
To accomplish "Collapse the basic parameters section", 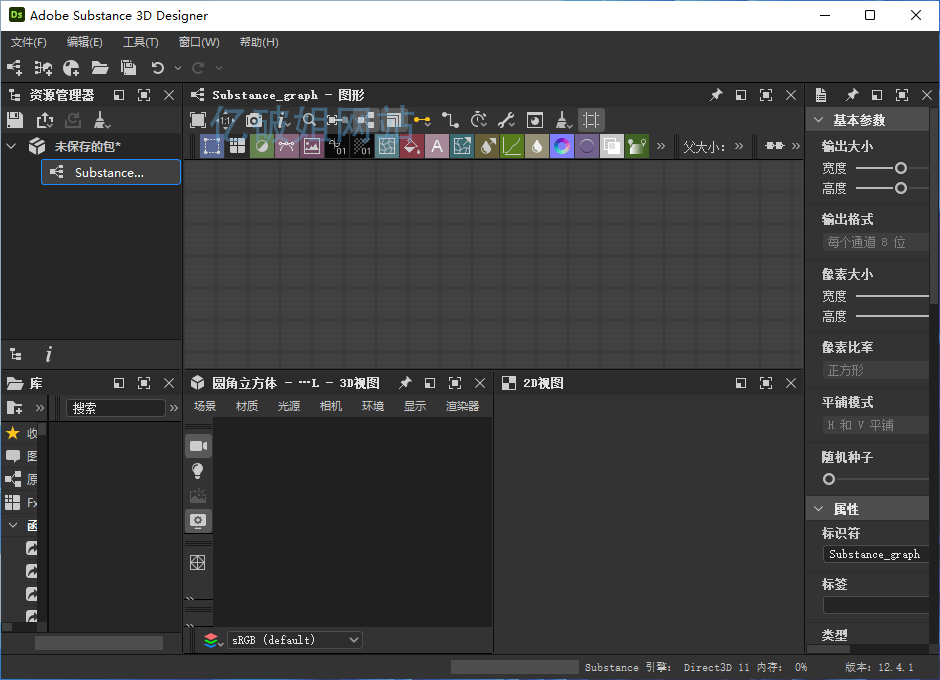I will point(818,120).
